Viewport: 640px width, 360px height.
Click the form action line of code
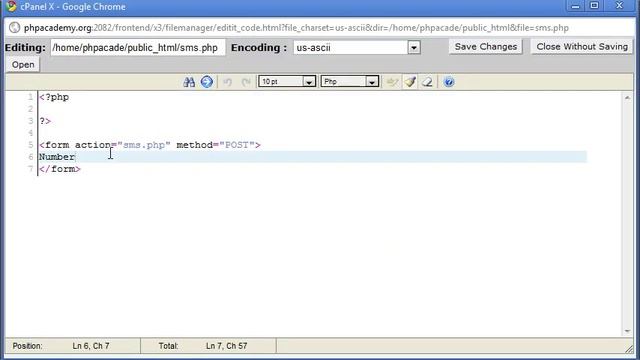click(150, 145)
